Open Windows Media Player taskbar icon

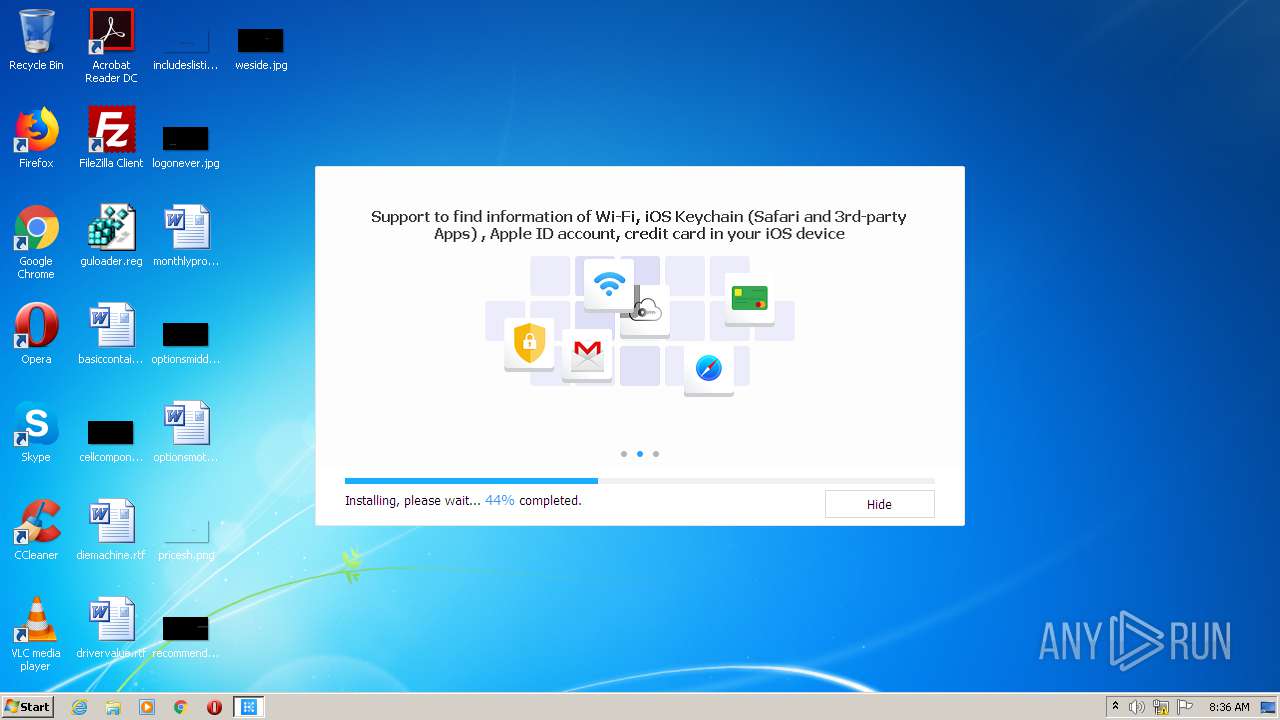click(x=147, y=707)
